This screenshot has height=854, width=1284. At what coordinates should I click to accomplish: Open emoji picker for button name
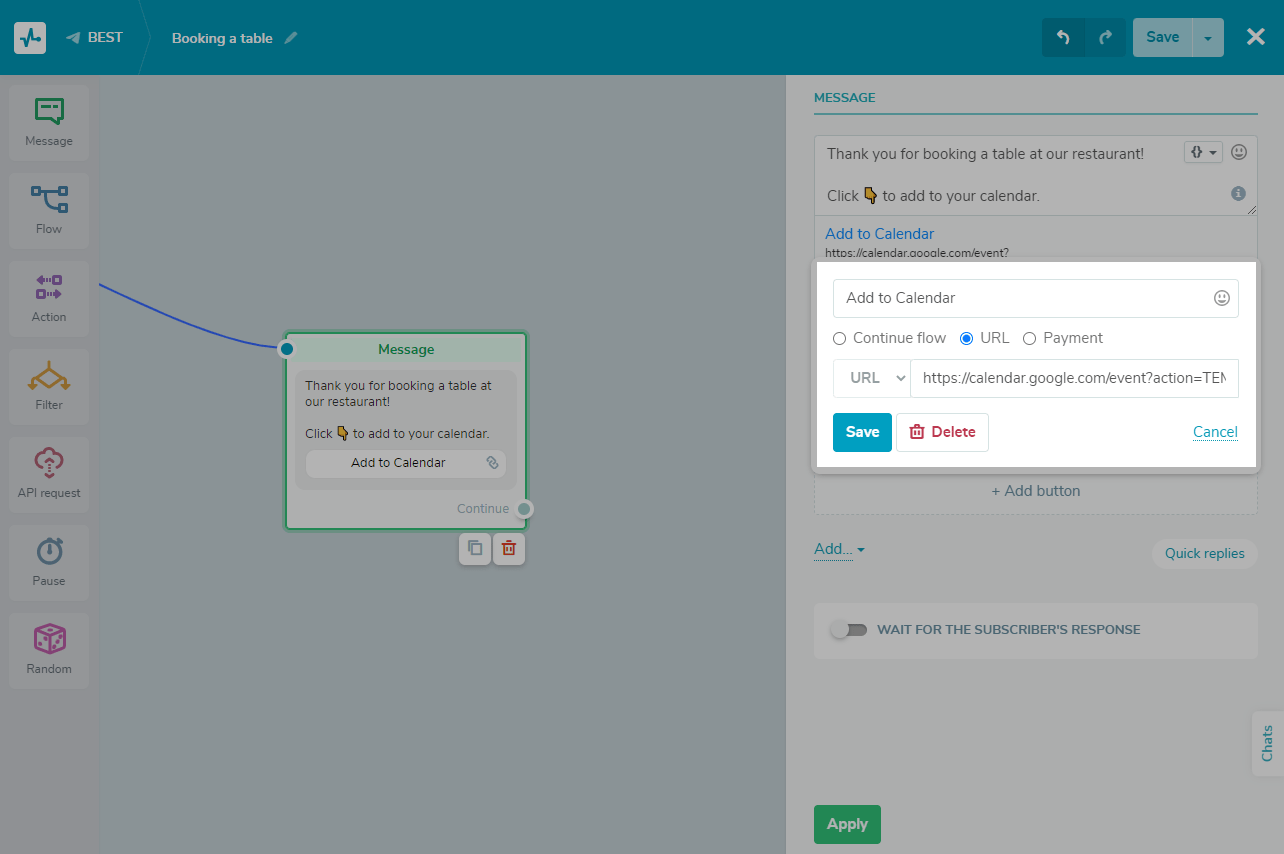[1221, 298]
